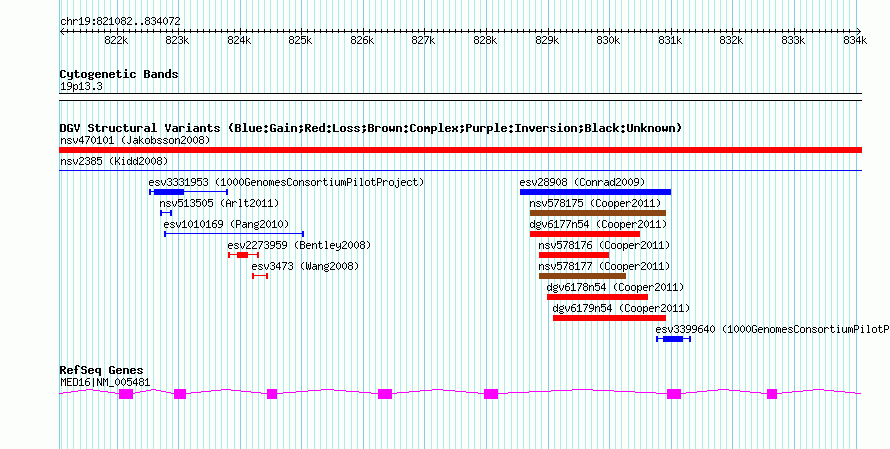Click the 829k ruler tick label
The height and width of the screenshot is (449, 890).
(x=547, y=41)
